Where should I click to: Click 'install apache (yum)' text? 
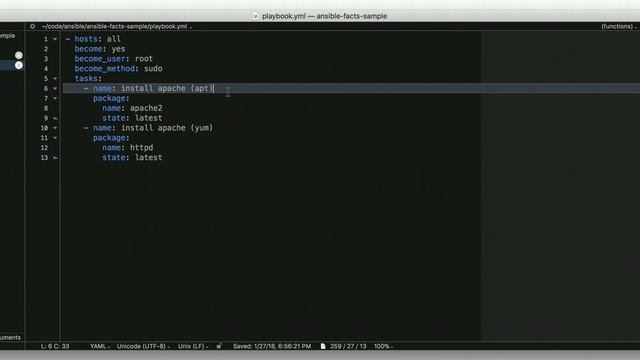[167, 128]
